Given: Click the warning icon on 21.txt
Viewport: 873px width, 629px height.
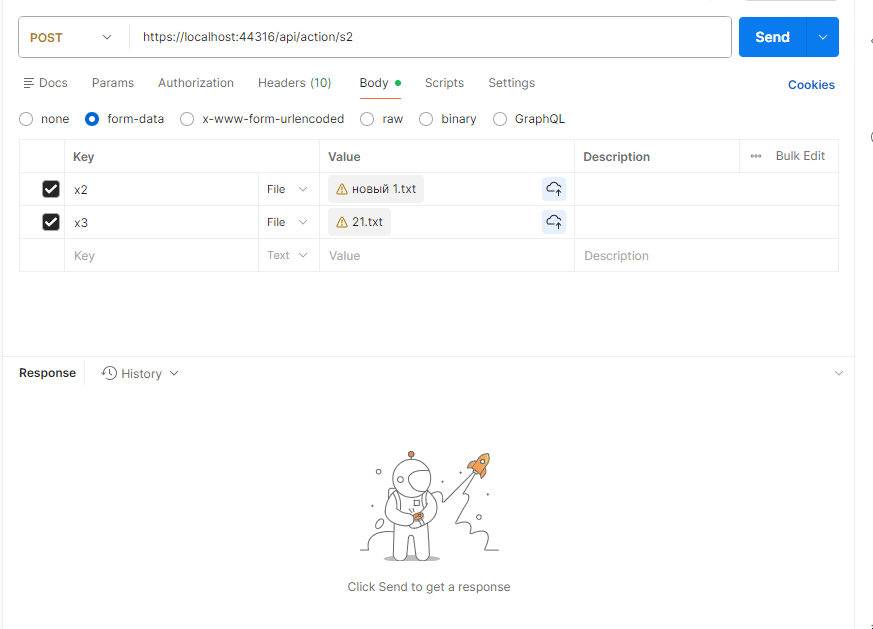Looking at the screenshot, I should pyautogui.click(x=342, y=222).
